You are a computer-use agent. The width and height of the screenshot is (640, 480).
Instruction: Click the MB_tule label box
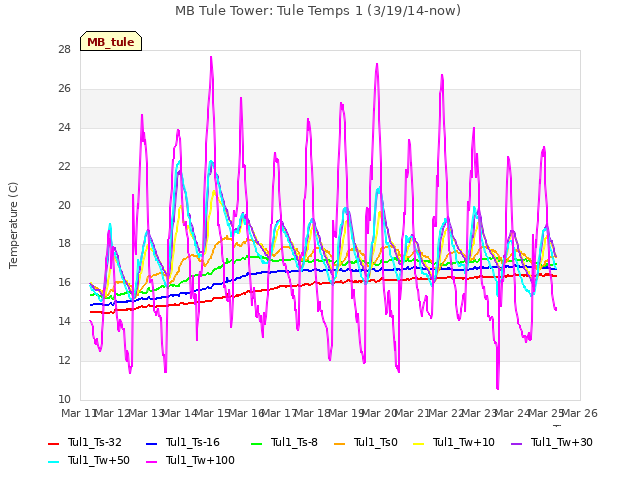tap(111, 41)
